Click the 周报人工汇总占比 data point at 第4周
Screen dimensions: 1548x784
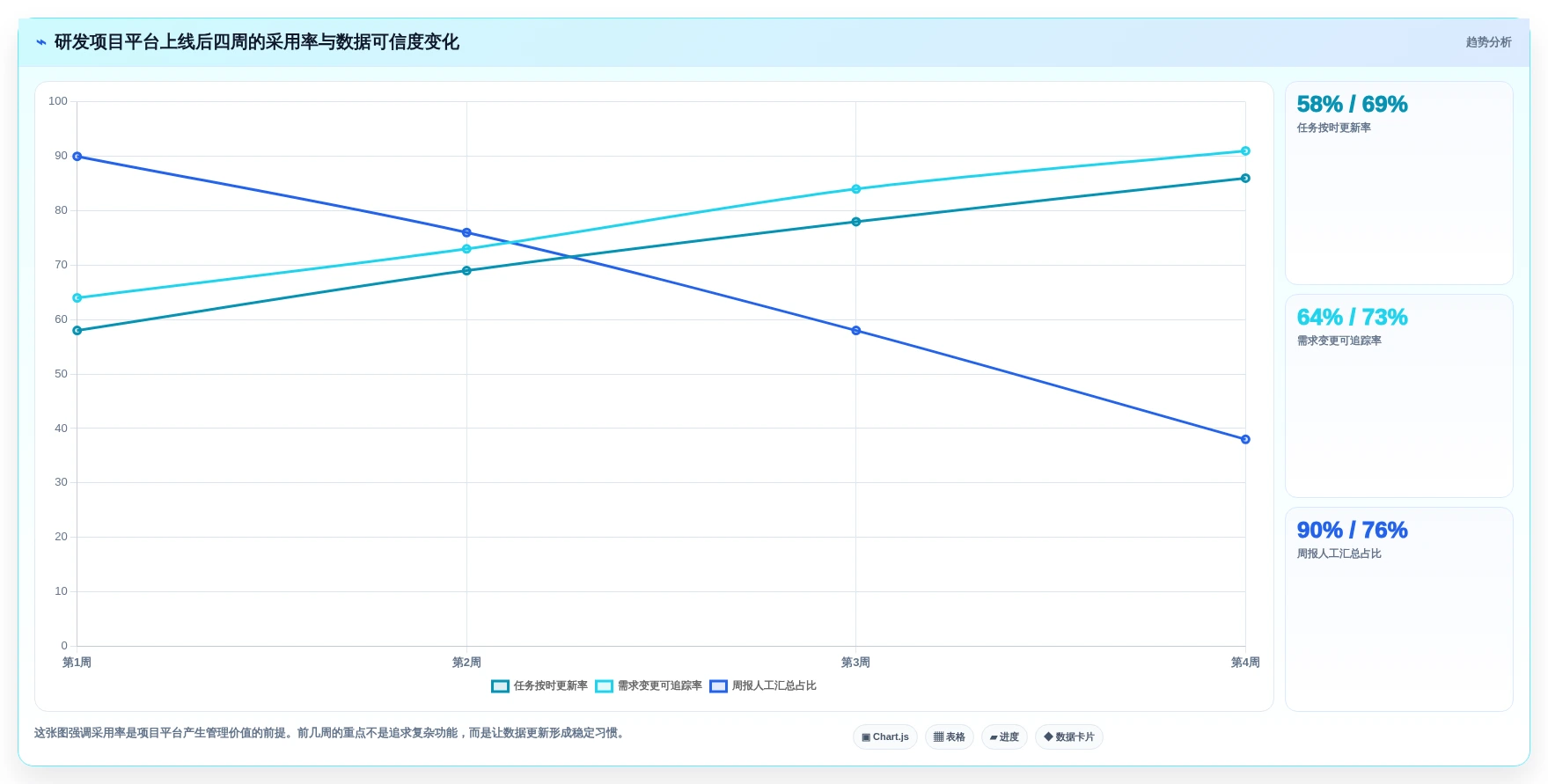point(1245,440)
